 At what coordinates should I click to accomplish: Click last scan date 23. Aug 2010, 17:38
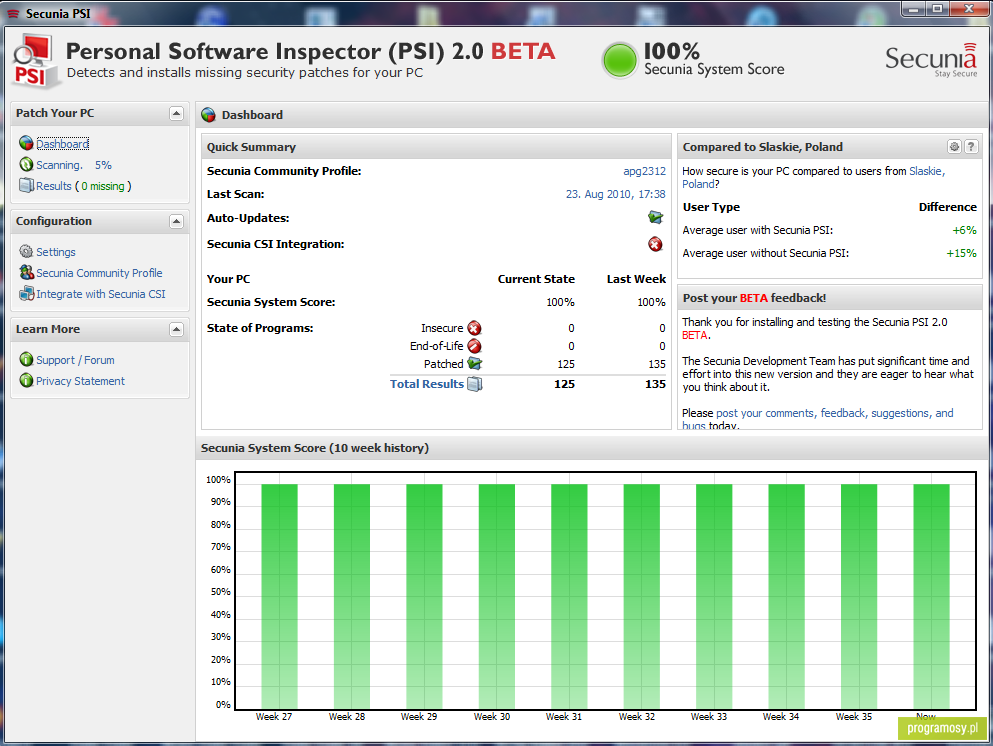tap(616, 194)
